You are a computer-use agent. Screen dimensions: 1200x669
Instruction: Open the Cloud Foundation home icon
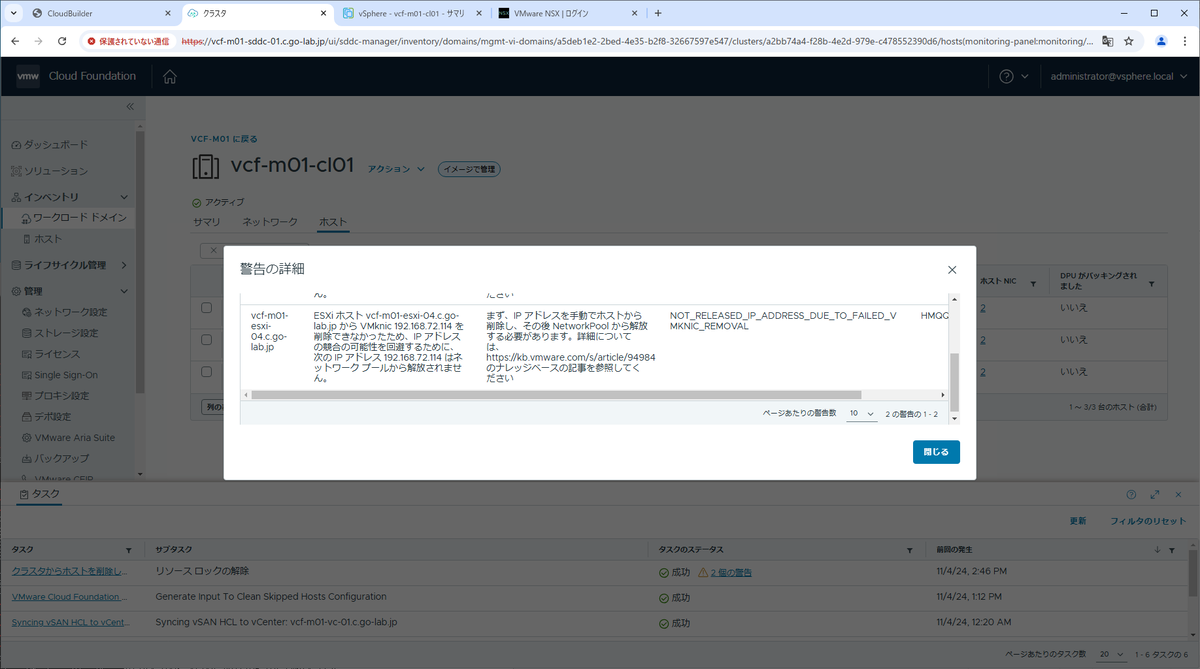pos(170,77)
